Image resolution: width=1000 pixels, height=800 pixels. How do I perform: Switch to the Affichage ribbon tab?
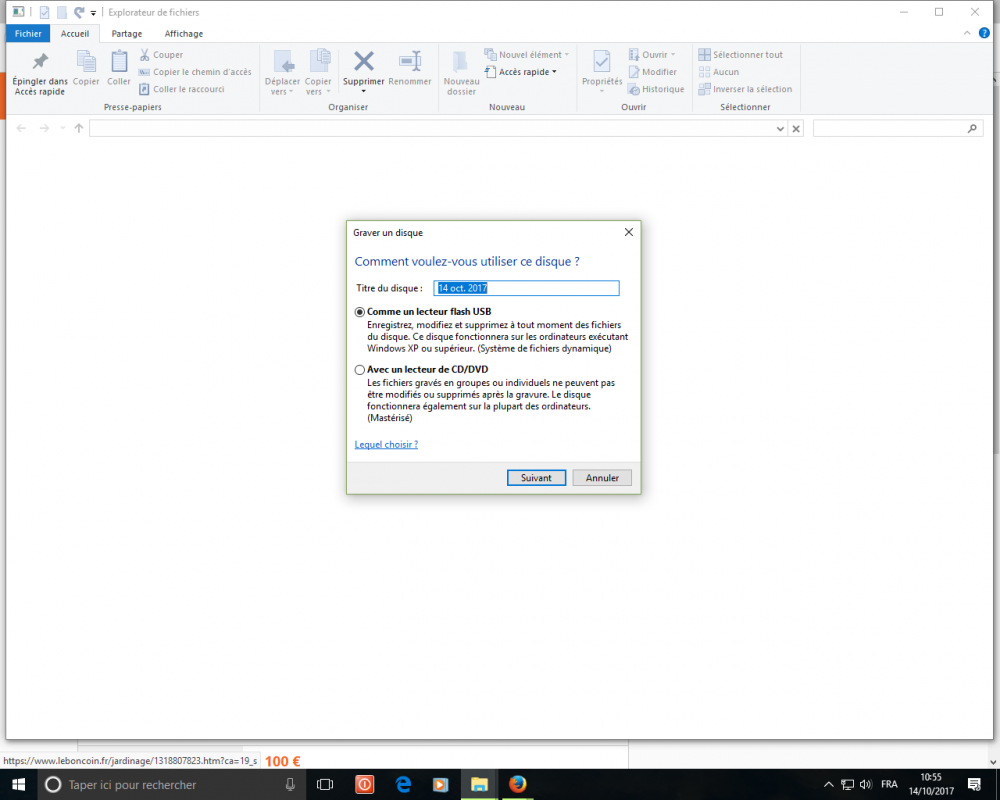tap(184, 34)
